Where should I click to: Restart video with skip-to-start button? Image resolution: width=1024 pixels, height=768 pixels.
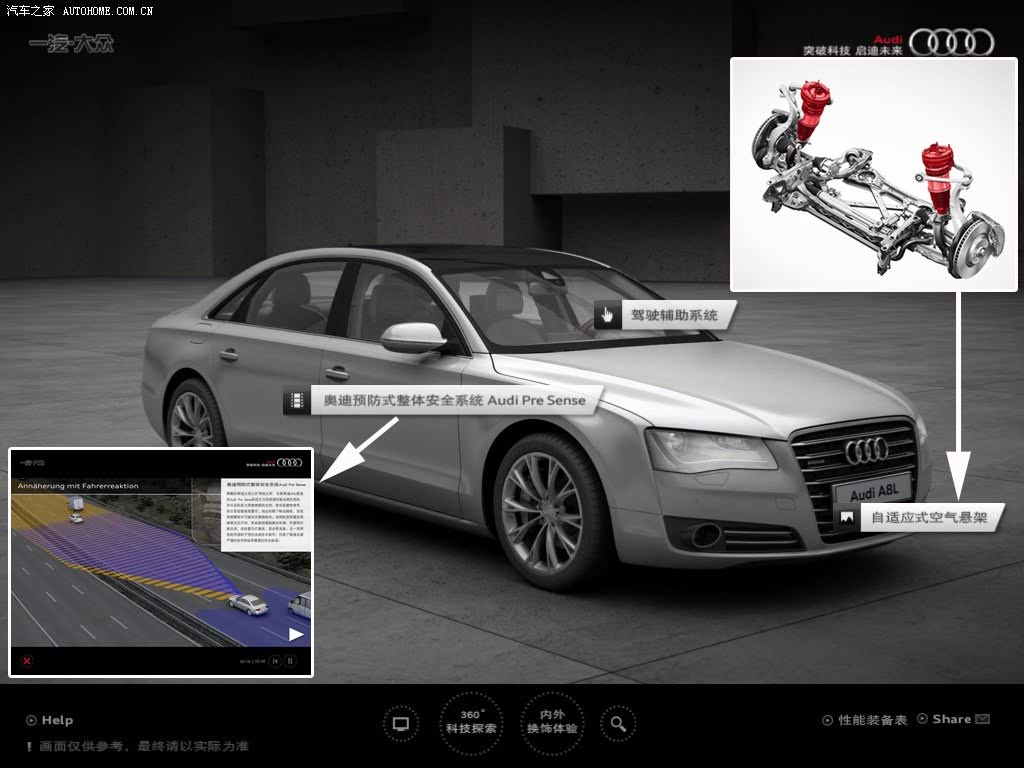[x=275, y=661]
